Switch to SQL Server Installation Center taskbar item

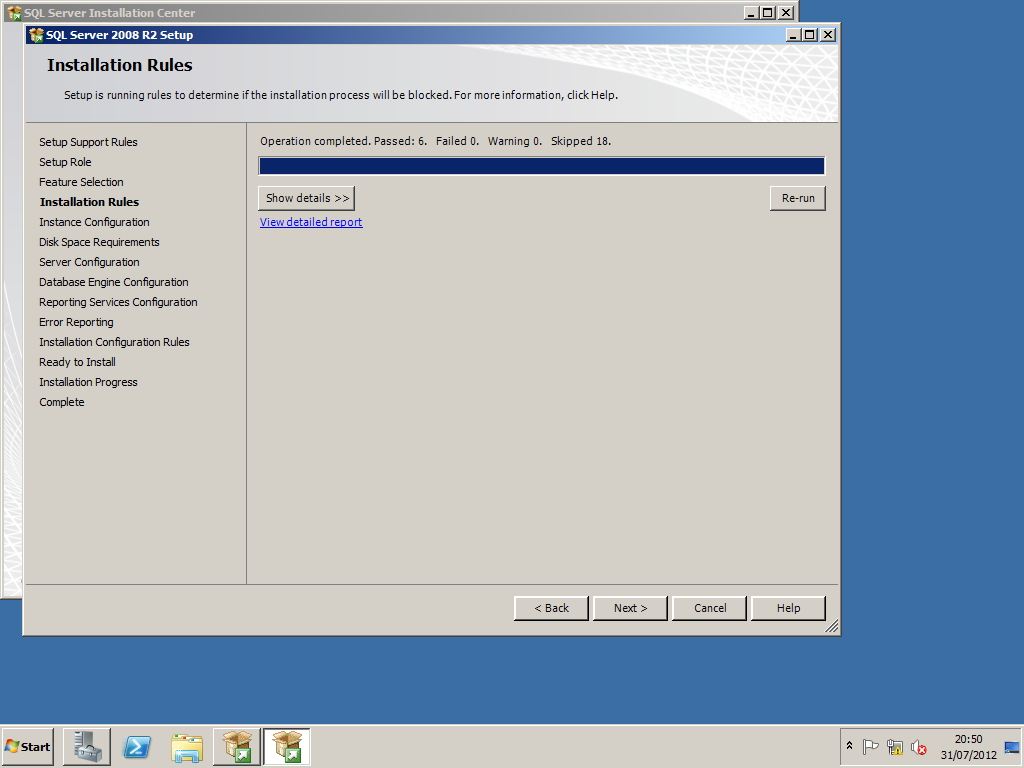[236, 746]
